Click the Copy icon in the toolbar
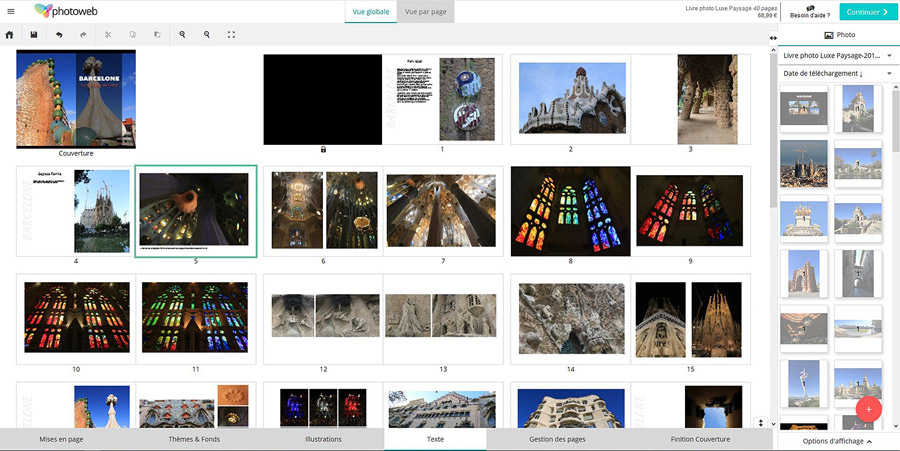This screenshot has height=451, width=900. pyautogui.click(x=133, y=35)
